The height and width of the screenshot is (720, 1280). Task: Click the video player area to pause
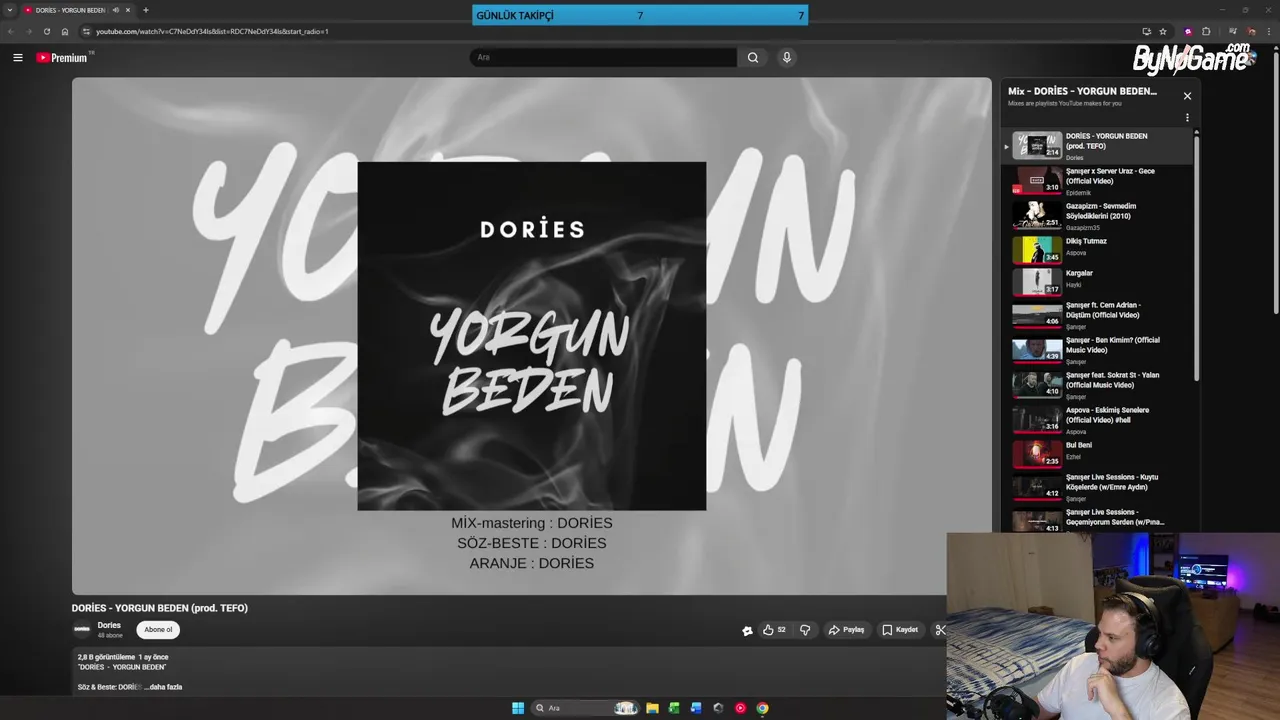[532, 336]
